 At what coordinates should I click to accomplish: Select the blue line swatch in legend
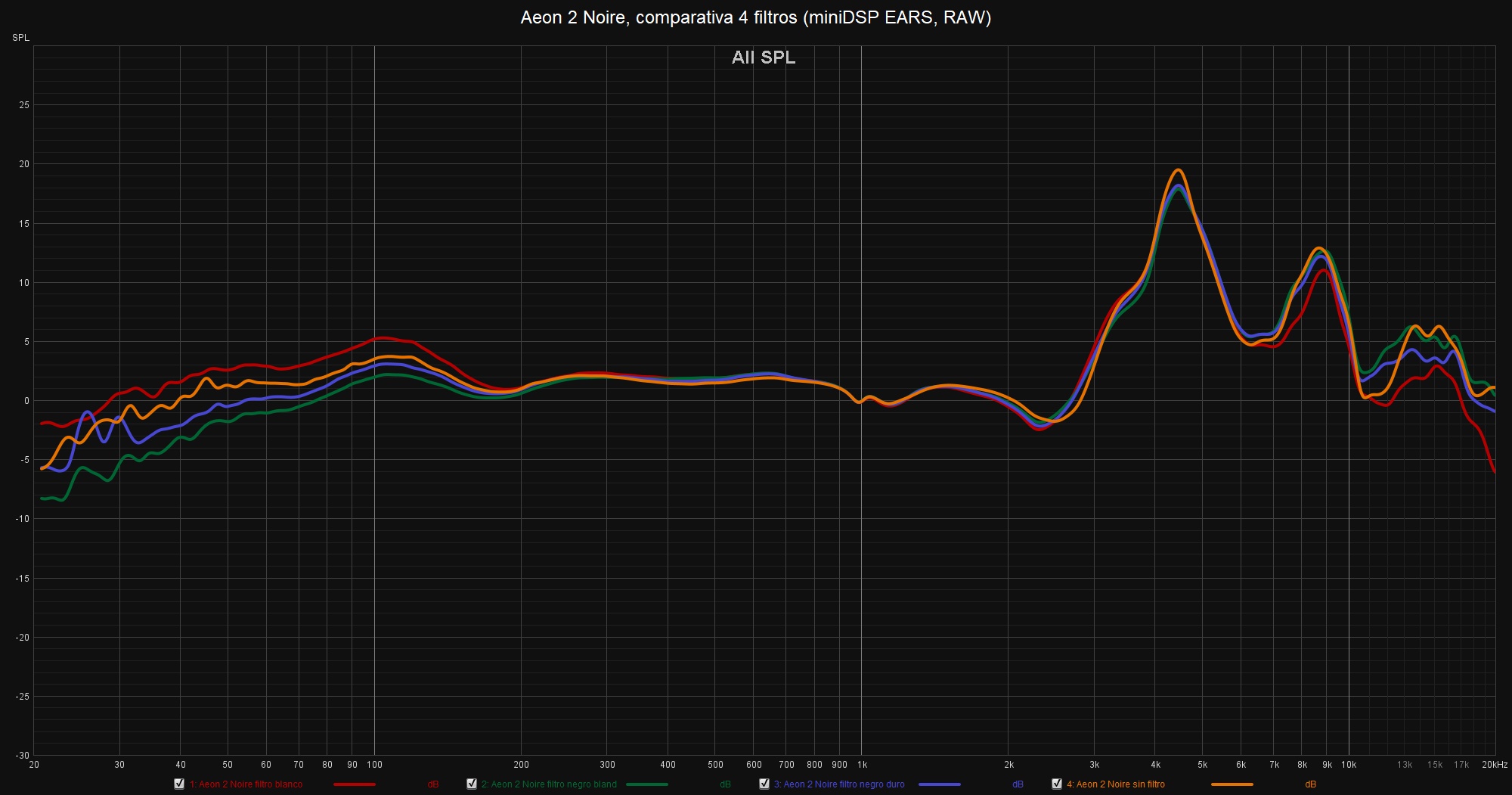pos(940,784)
